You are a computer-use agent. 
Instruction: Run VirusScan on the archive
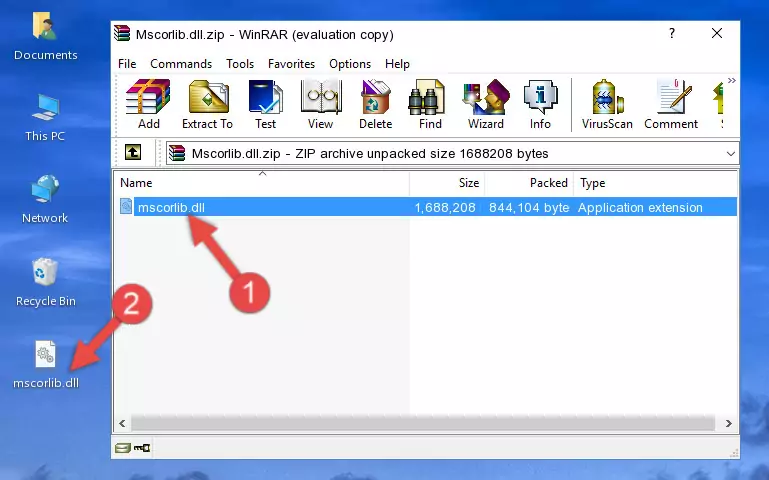point(607,104)
